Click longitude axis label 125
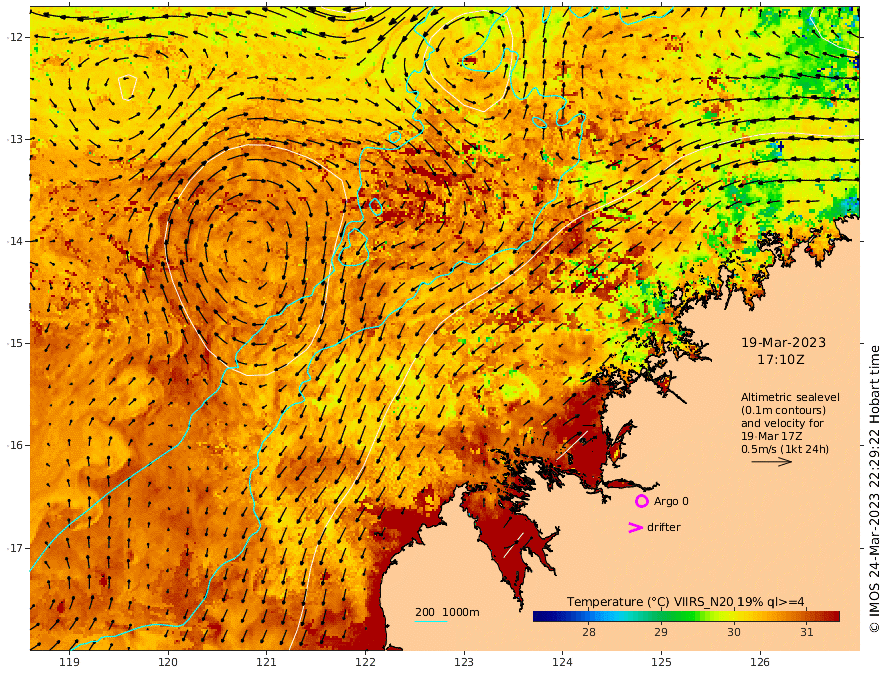 coord(661,662)
